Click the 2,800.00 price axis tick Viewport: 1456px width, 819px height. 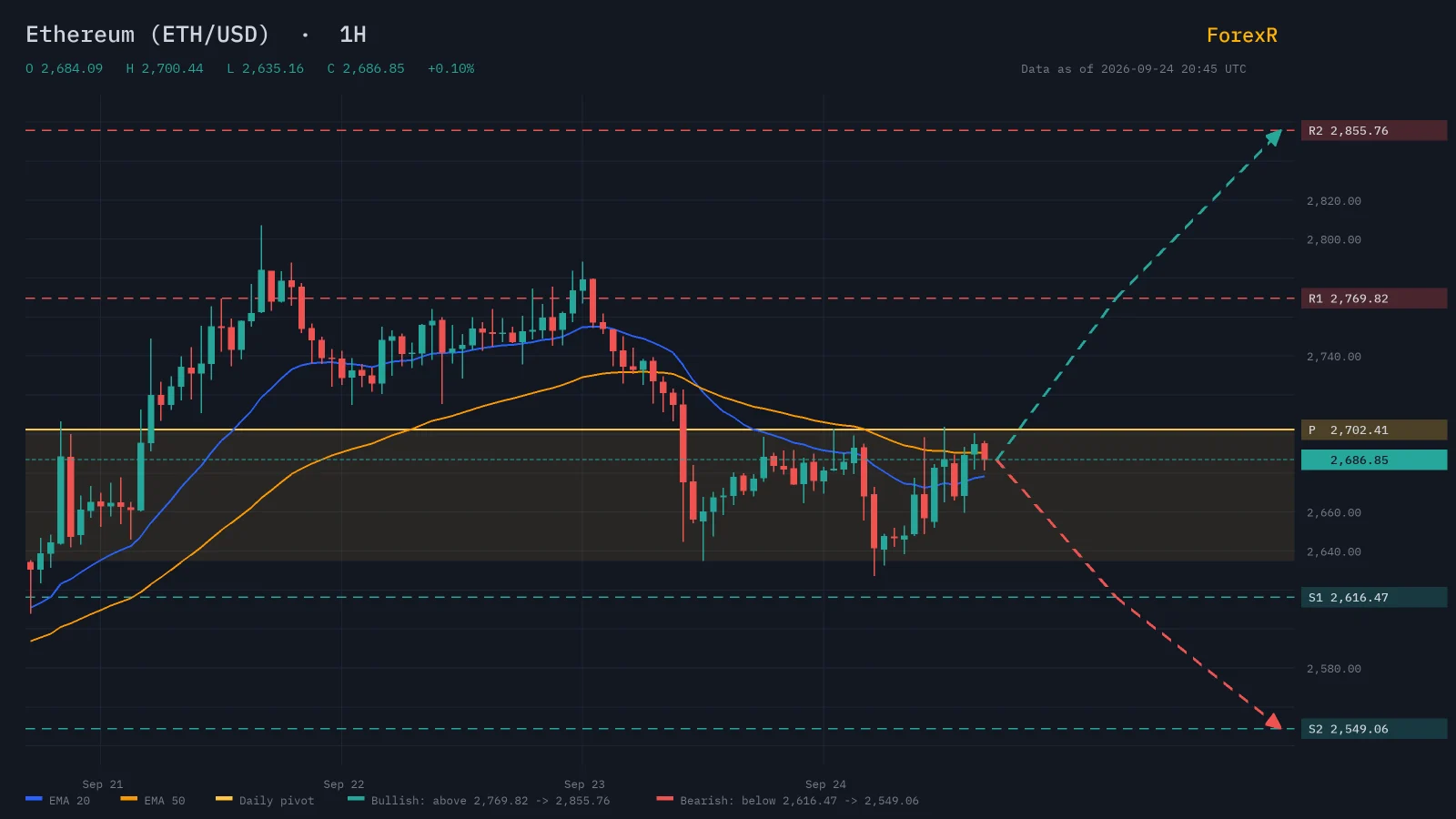coord(1334,240)
